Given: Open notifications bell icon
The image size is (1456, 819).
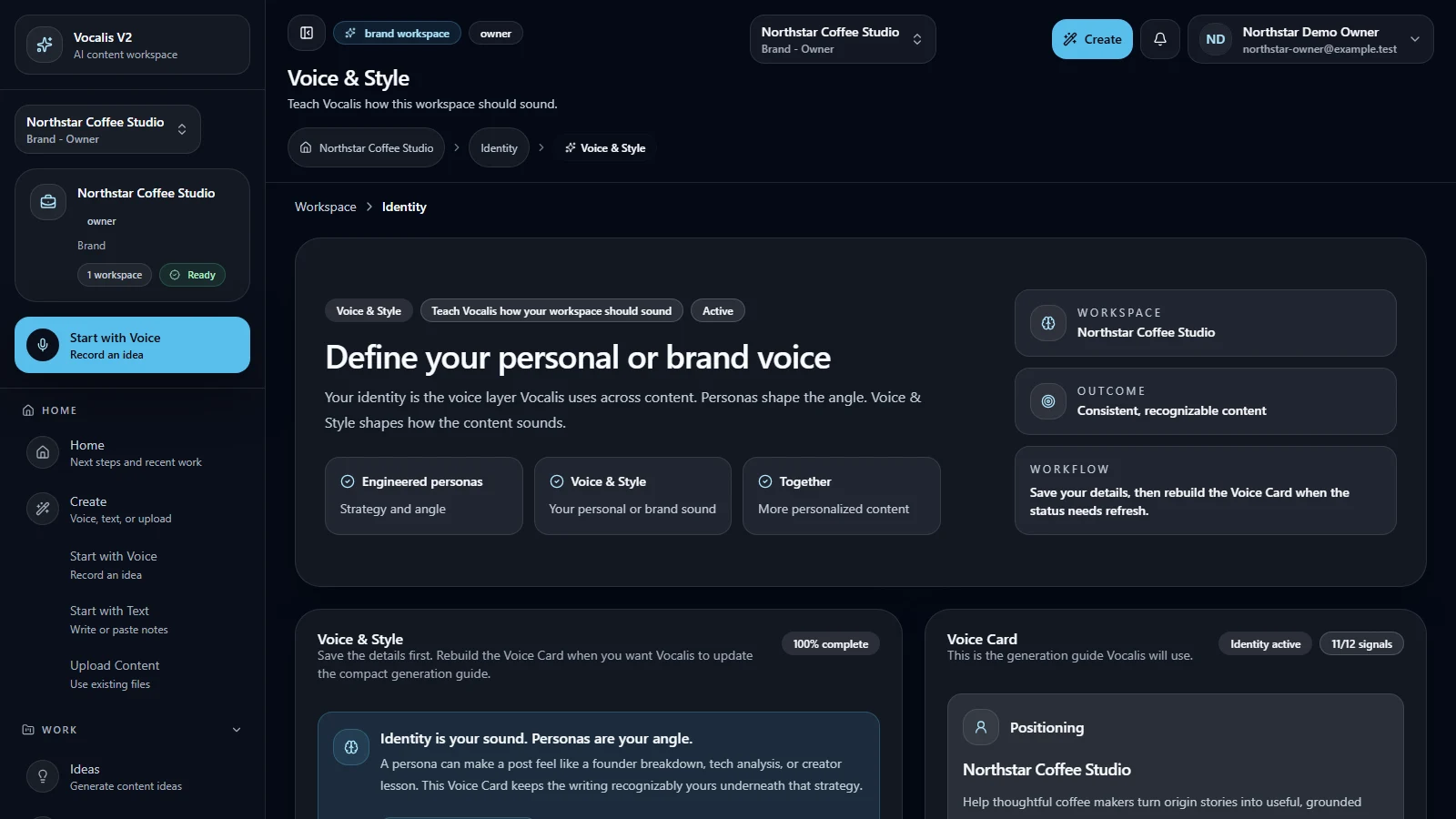Looking at the screenshot, I should 1160,39.
